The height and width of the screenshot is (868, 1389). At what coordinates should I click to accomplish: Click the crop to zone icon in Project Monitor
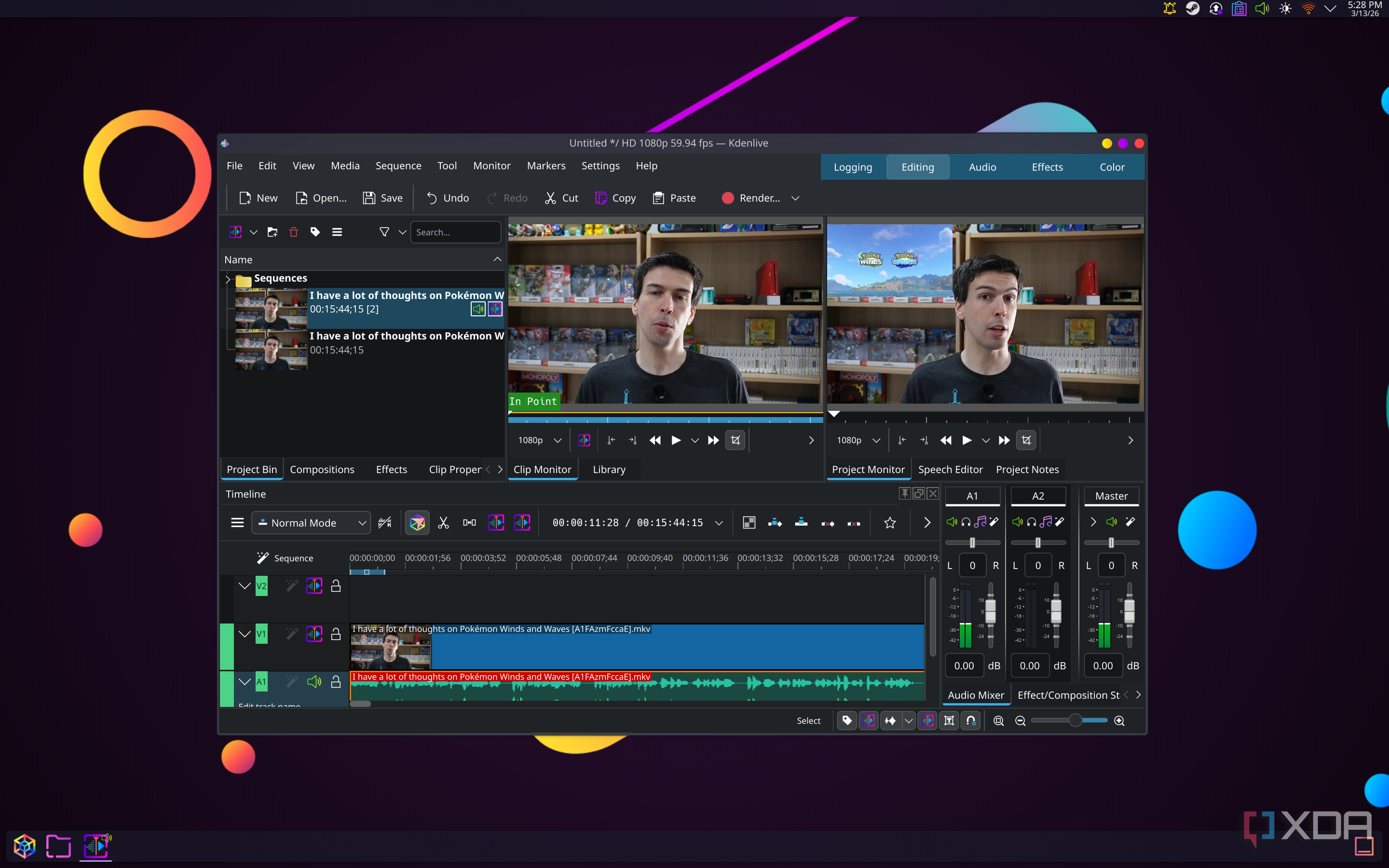pyautogui.click(x=1026, y=440)
